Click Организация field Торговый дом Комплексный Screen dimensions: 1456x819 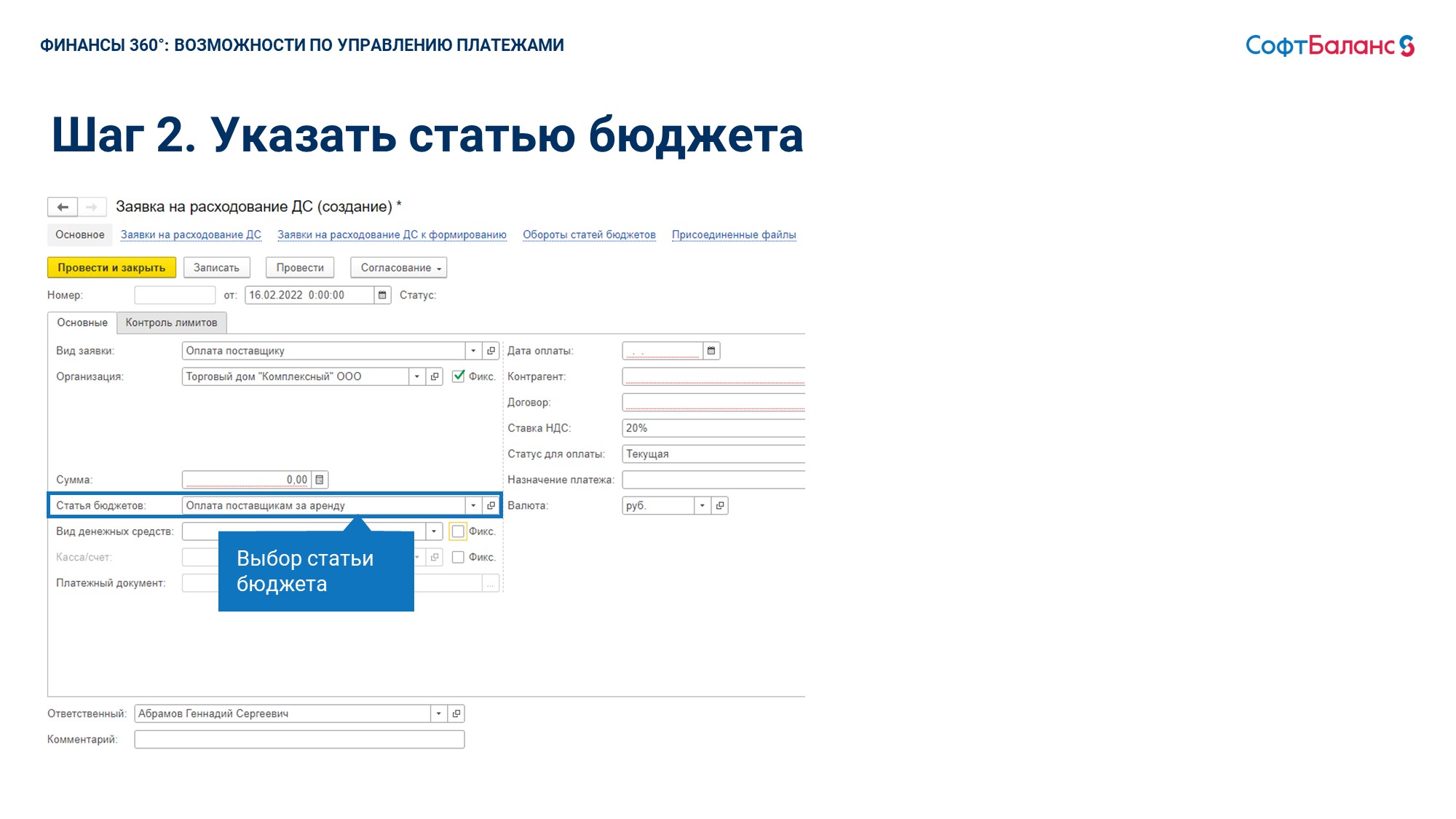coord(296,376)
